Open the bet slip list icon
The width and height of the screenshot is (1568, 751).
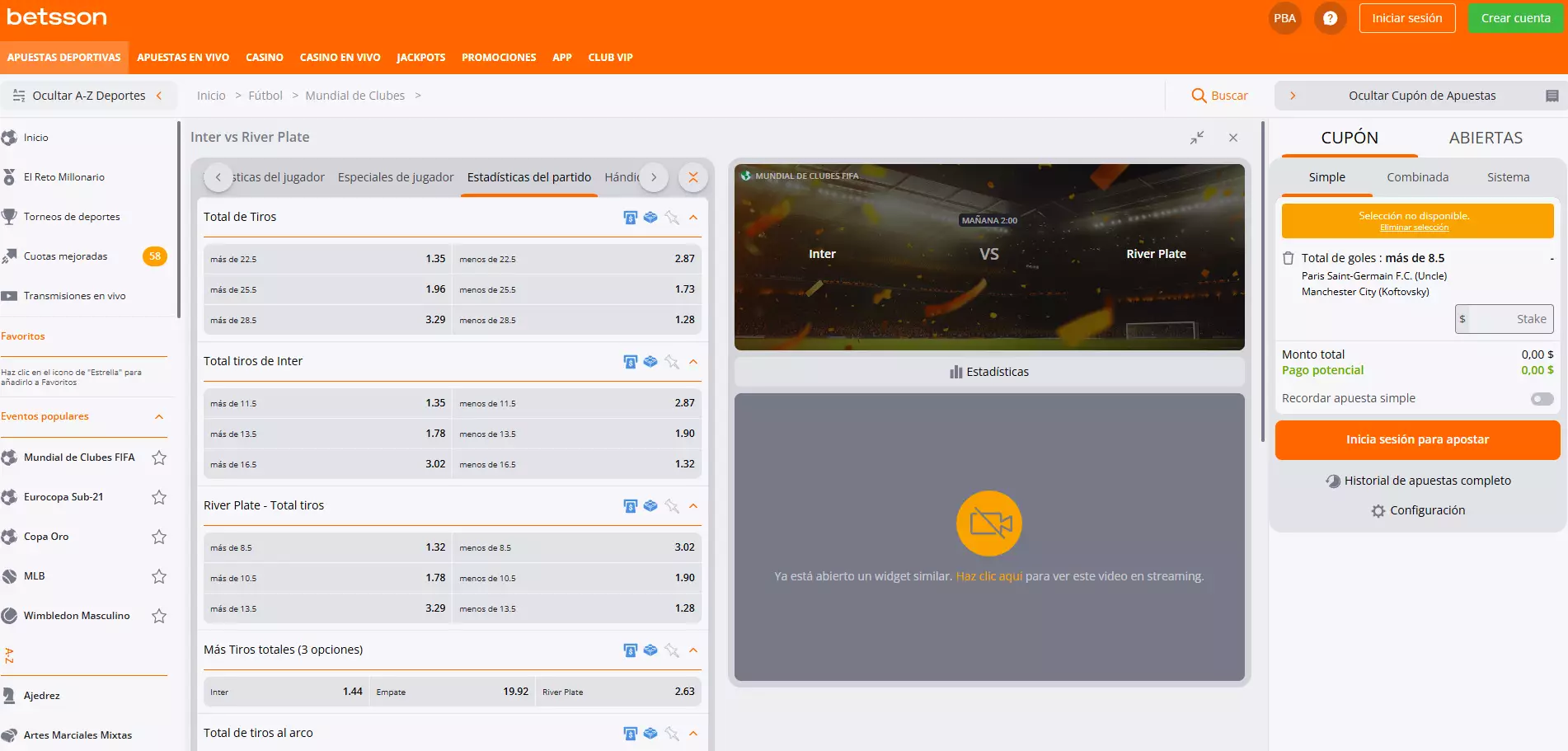pyautogui.click(x=1552, y=96)
